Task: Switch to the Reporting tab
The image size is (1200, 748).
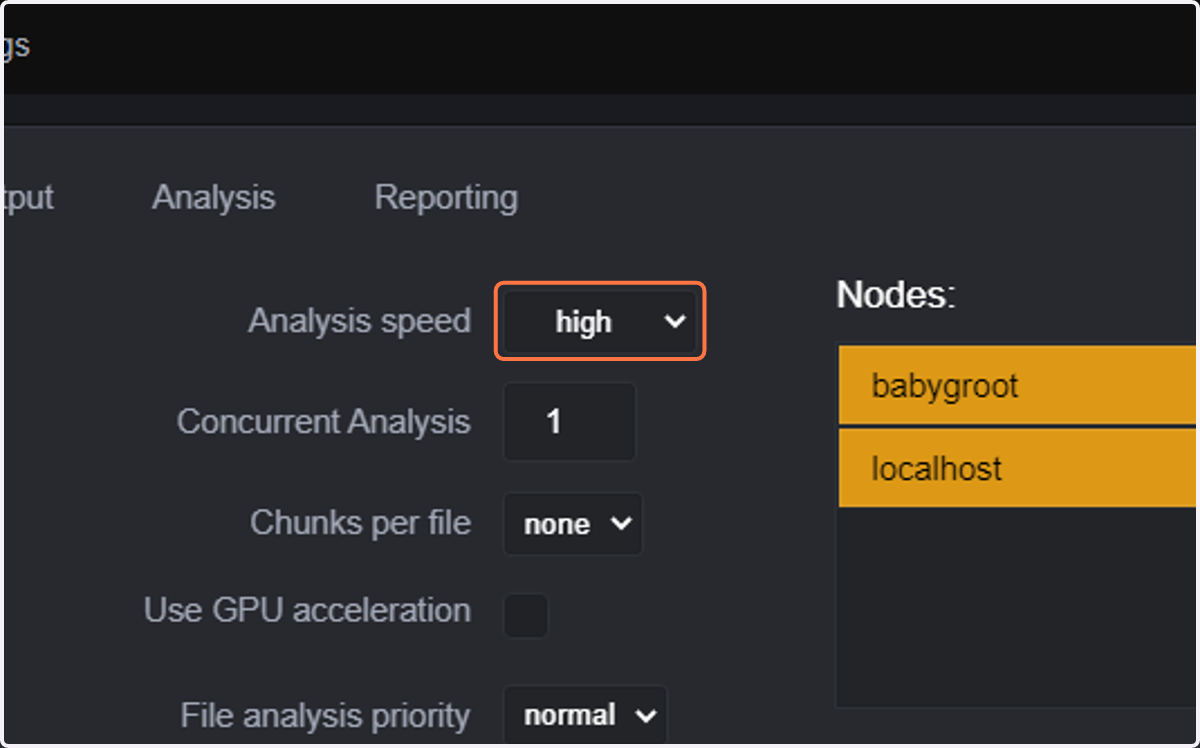Action: [446, 197]
